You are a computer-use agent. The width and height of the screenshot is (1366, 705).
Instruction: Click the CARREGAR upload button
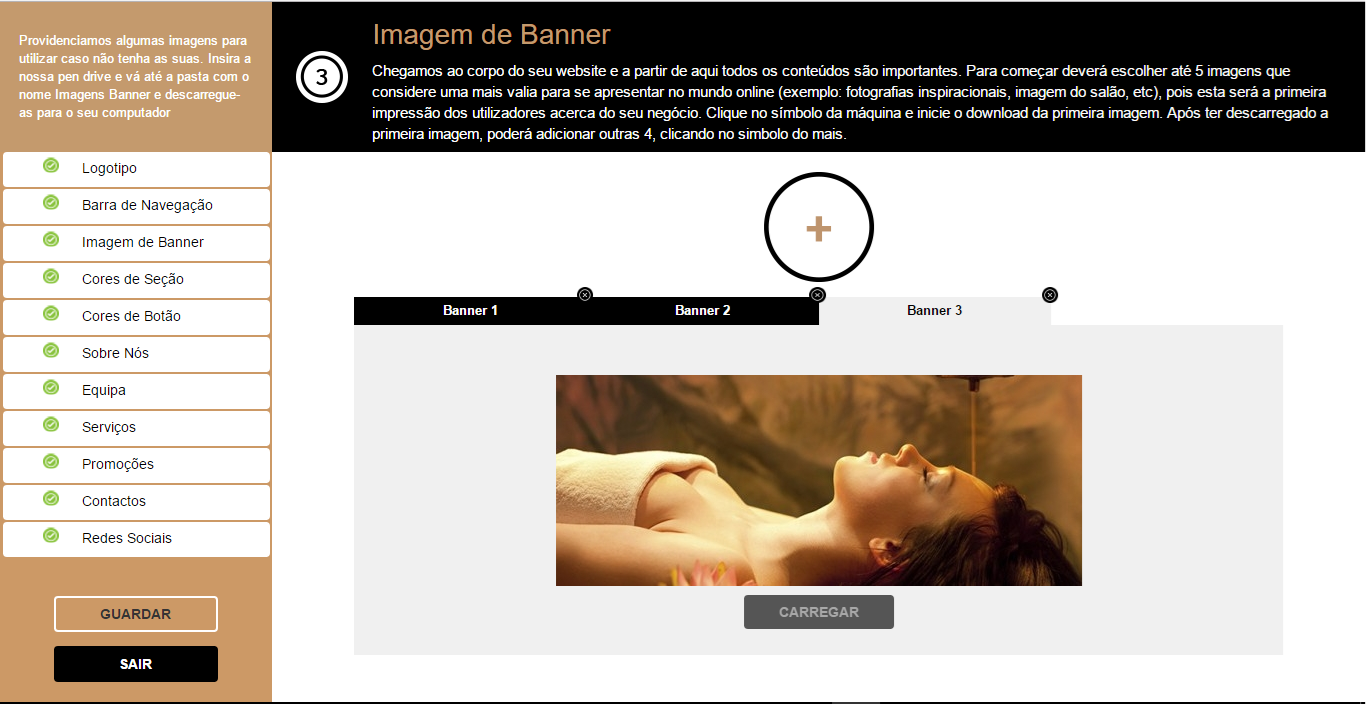pyautogui.click(x=819, y=612)
